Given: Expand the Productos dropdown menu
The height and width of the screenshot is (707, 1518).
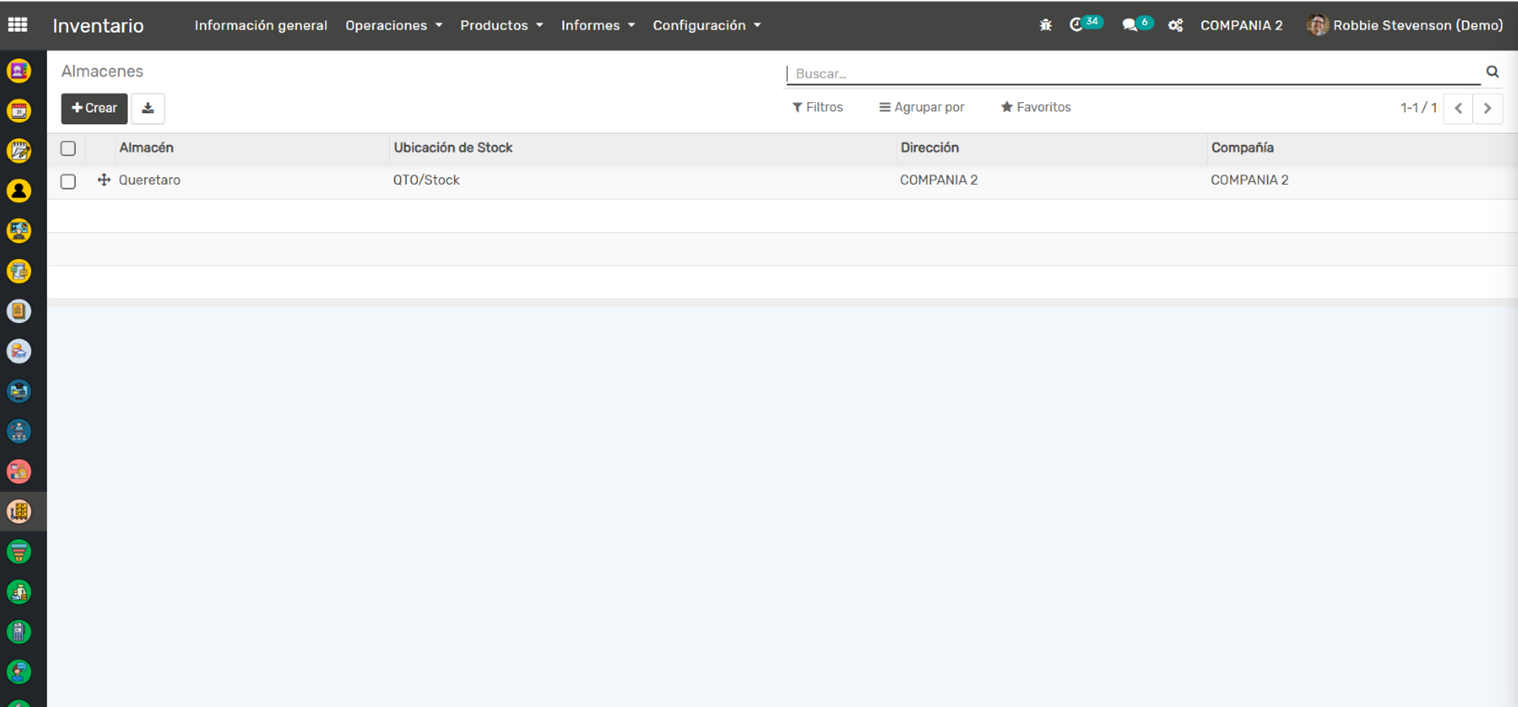Looking at the screenshot, I should pyautogui.click(x=501, y=25).
